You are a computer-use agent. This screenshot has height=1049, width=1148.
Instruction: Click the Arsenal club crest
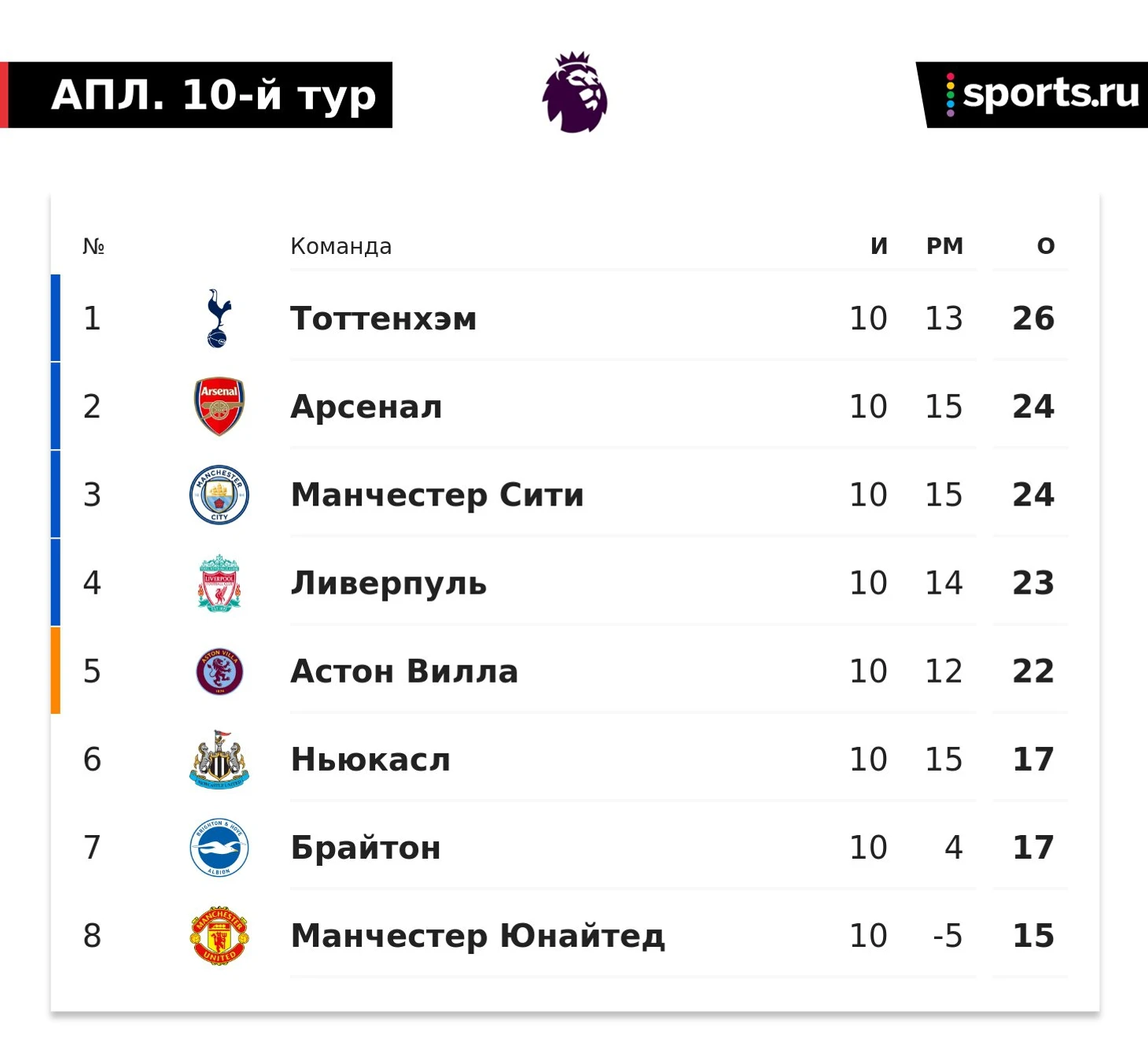(x=219, y=407)
